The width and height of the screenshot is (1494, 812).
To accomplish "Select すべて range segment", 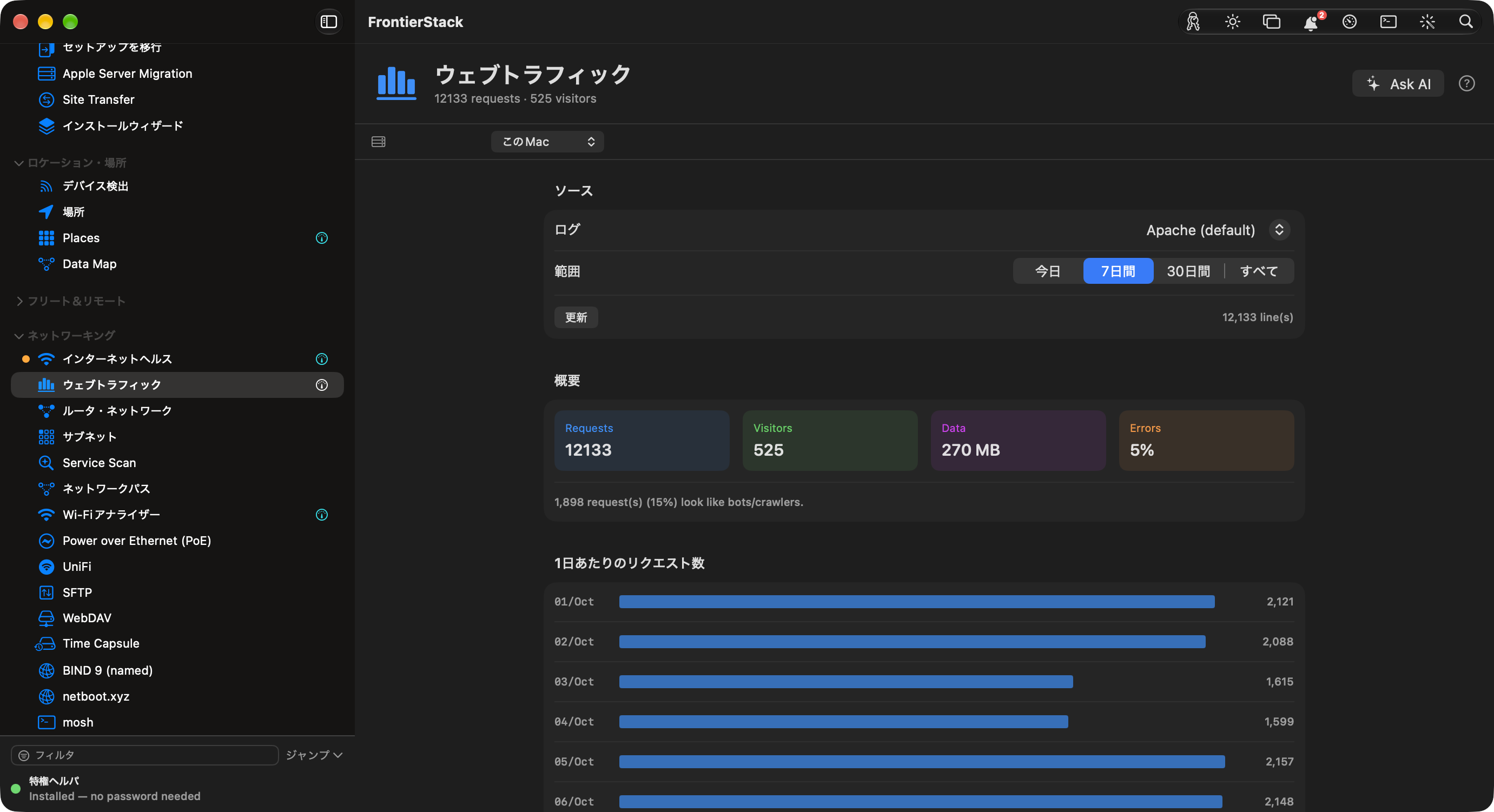I will point(1259,271).
